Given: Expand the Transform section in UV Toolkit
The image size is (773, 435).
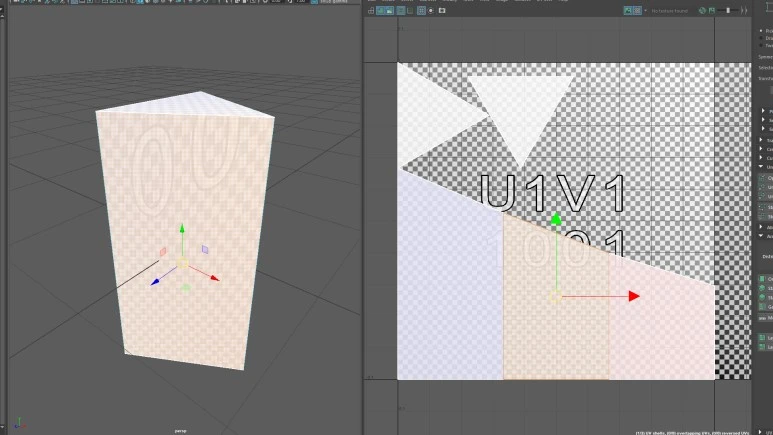Looking at the screenshot, I should point(762,140).
